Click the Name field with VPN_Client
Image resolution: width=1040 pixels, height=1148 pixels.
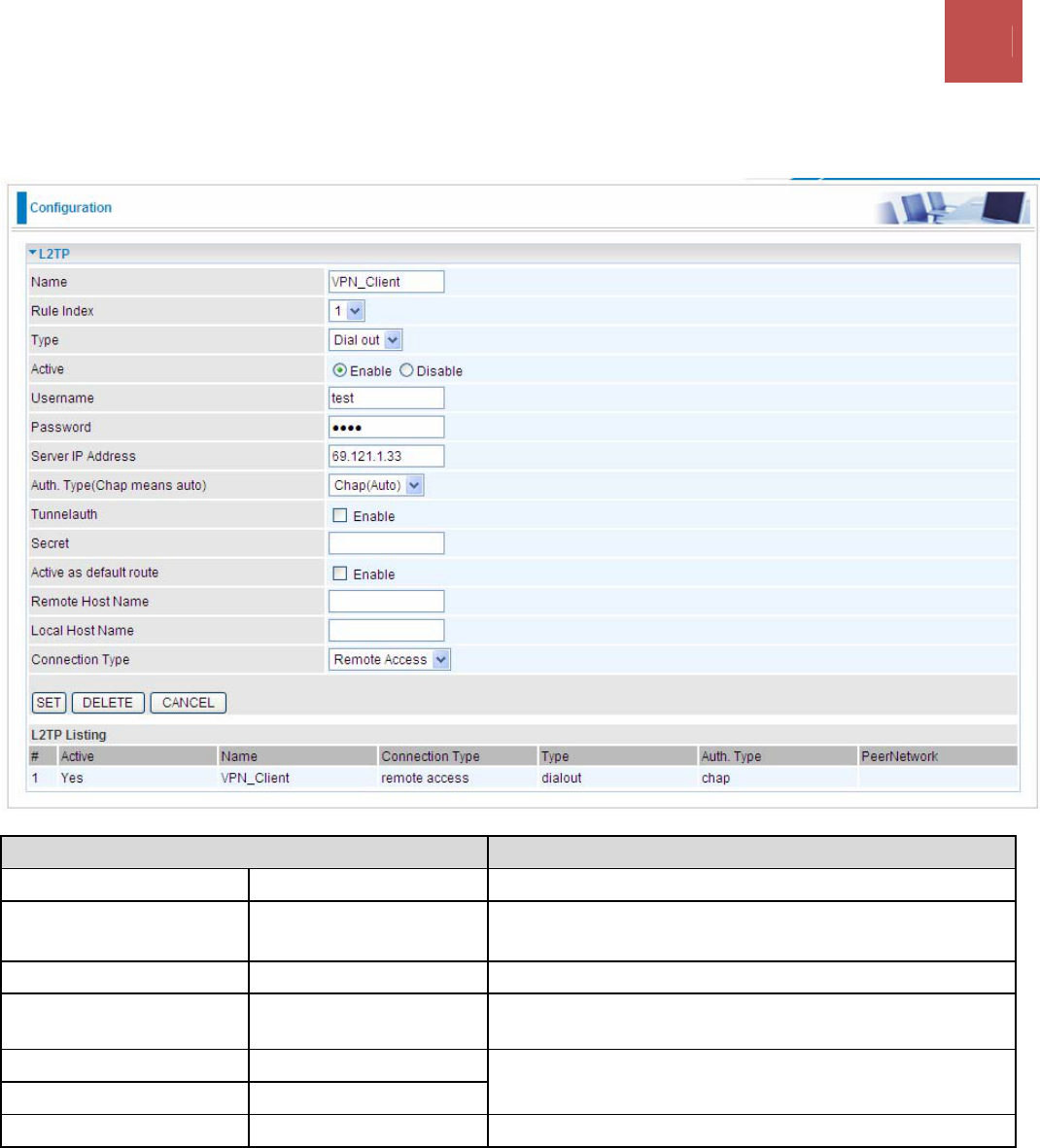tap(387, 282)
